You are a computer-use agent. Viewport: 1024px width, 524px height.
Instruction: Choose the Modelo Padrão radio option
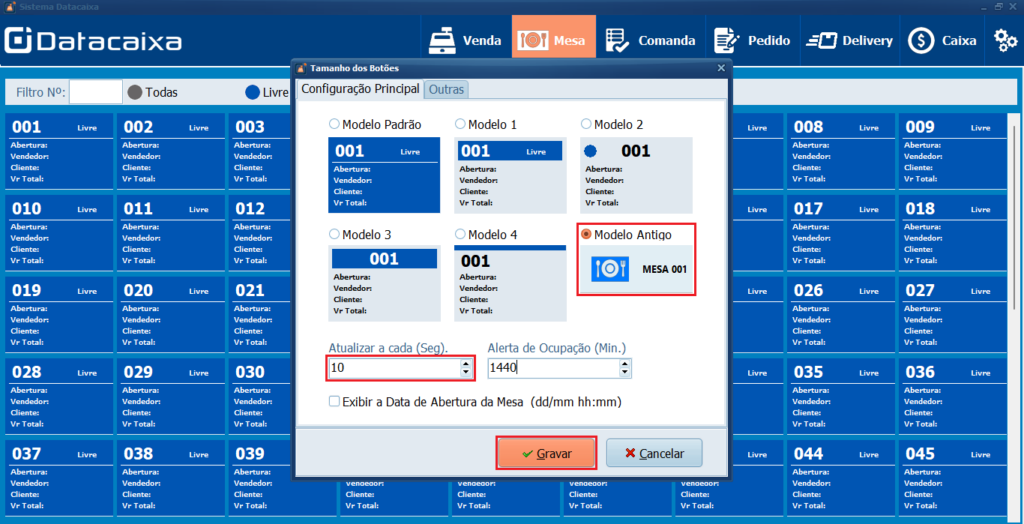point(334,123)
